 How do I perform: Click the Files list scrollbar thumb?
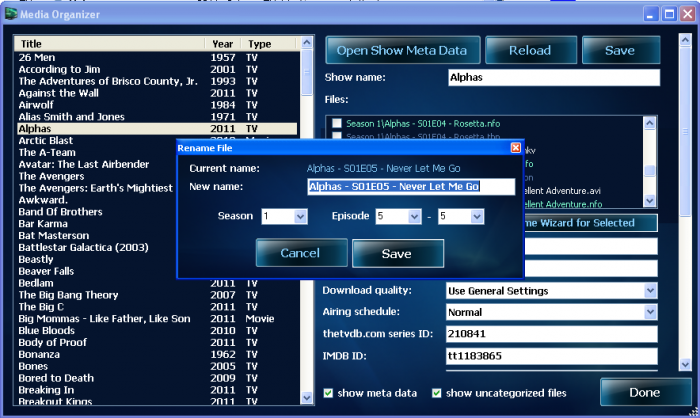tap(650, 171)
